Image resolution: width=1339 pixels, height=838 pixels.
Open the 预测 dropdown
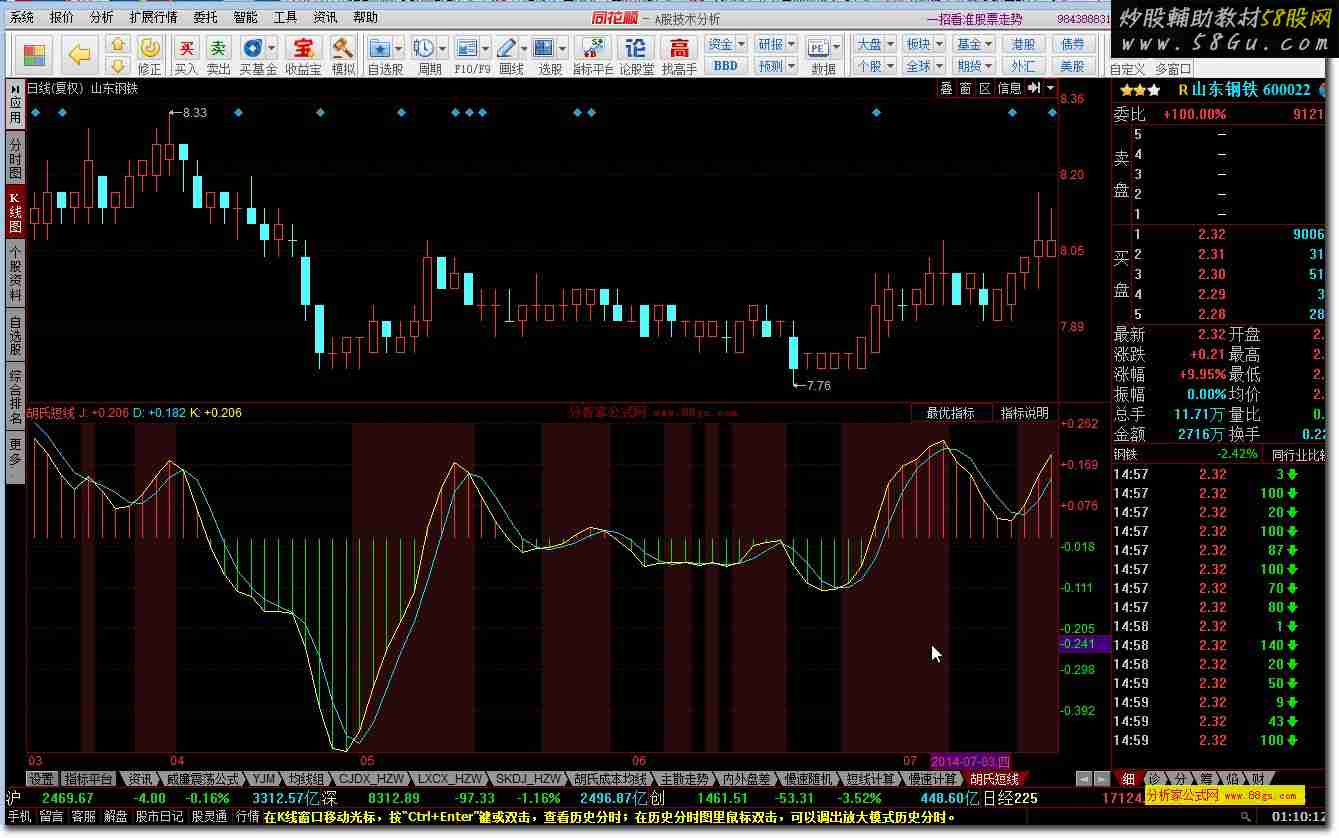(775, 66)
